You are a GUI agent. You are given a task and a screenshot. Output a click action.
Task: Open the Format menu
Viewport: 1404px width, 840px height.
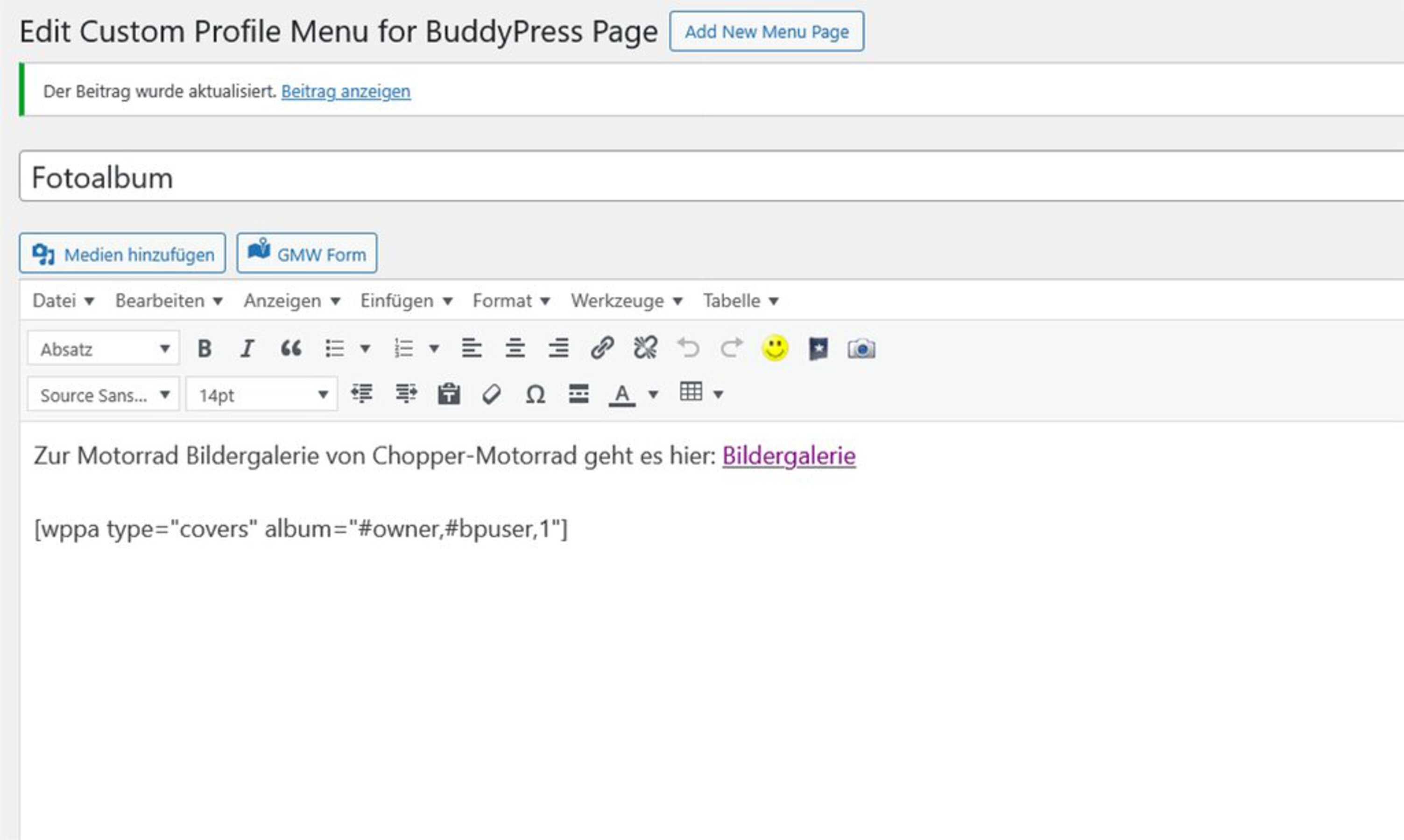[x=511, y=301]
